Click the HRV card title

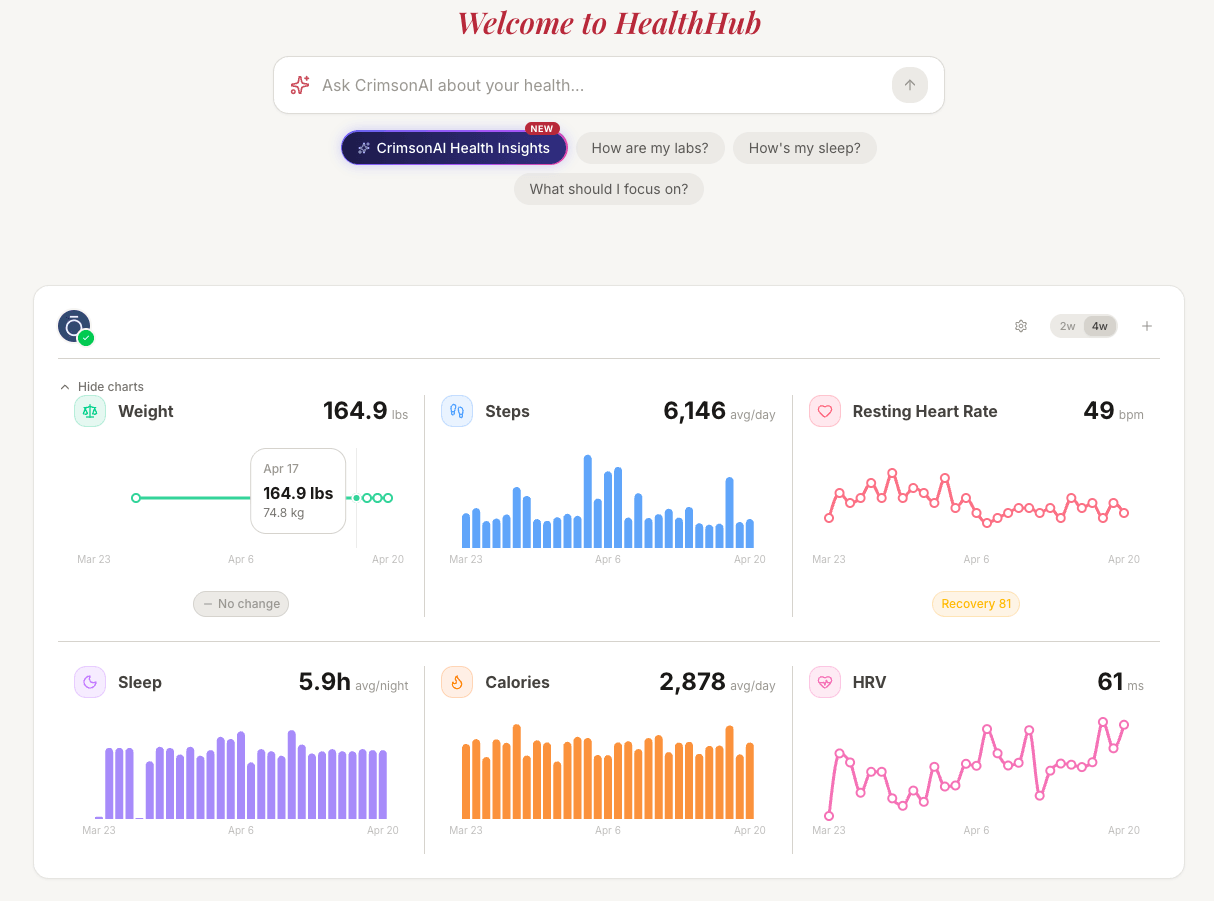point(869,682)
